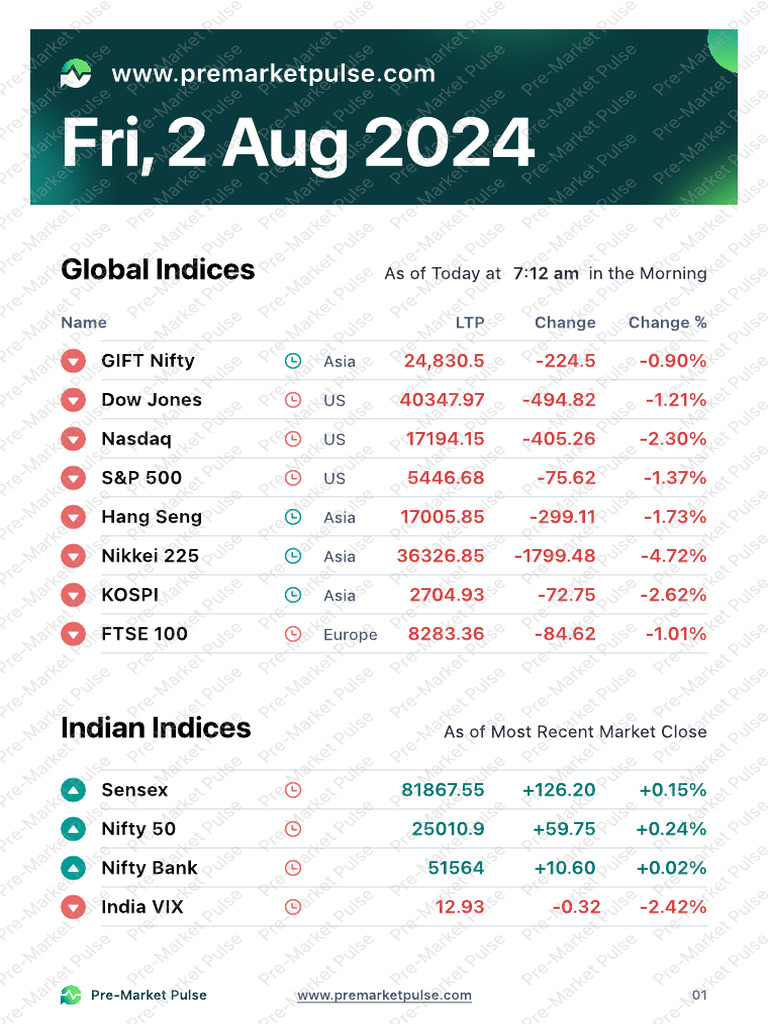Select the Hang Seng LTP value 17005.85

442,517
